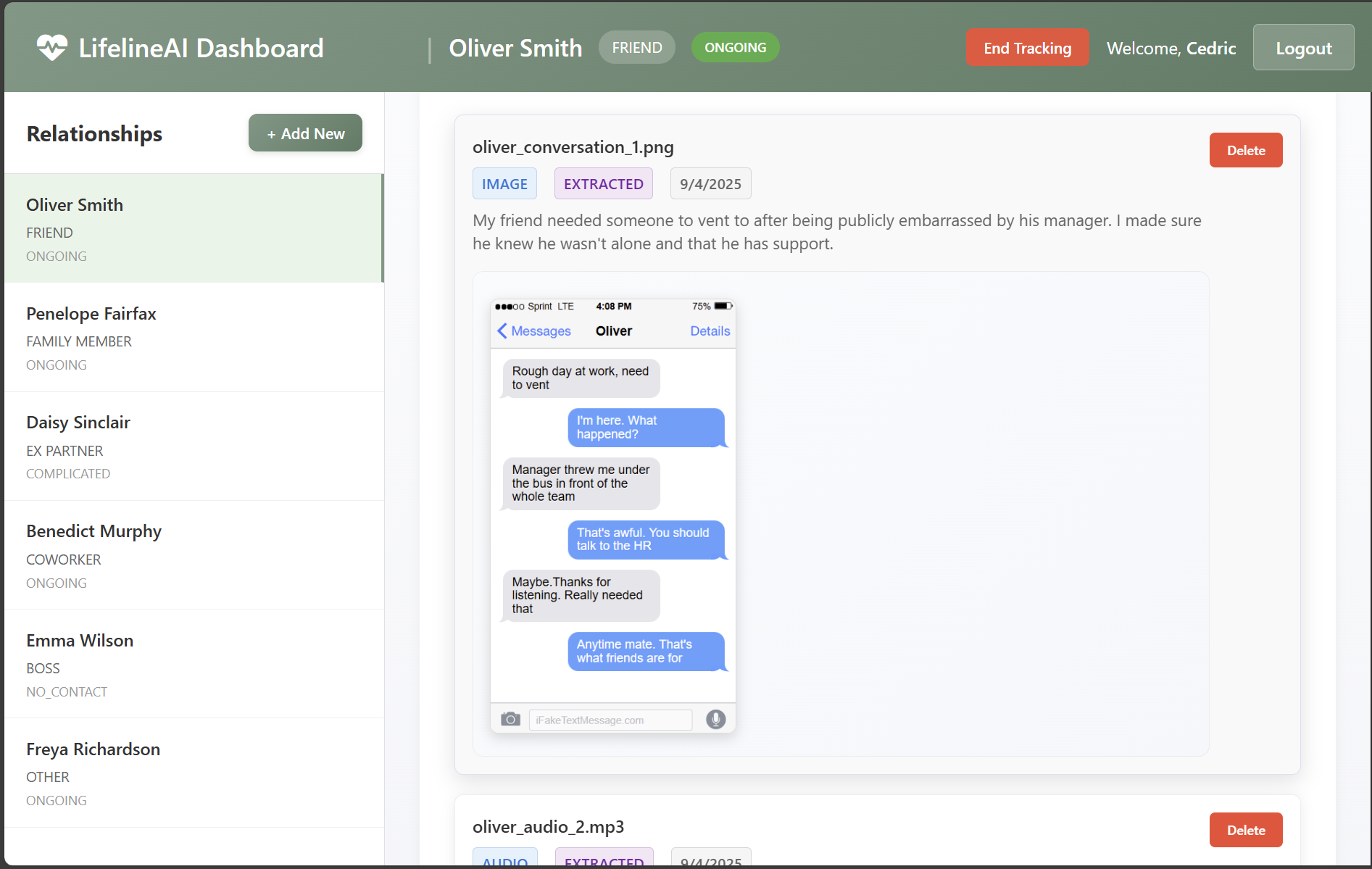Click the 'Rough day at work' message bubble
The width and height of the screenshot is (1372, 869).
click(x=581, y=378)
